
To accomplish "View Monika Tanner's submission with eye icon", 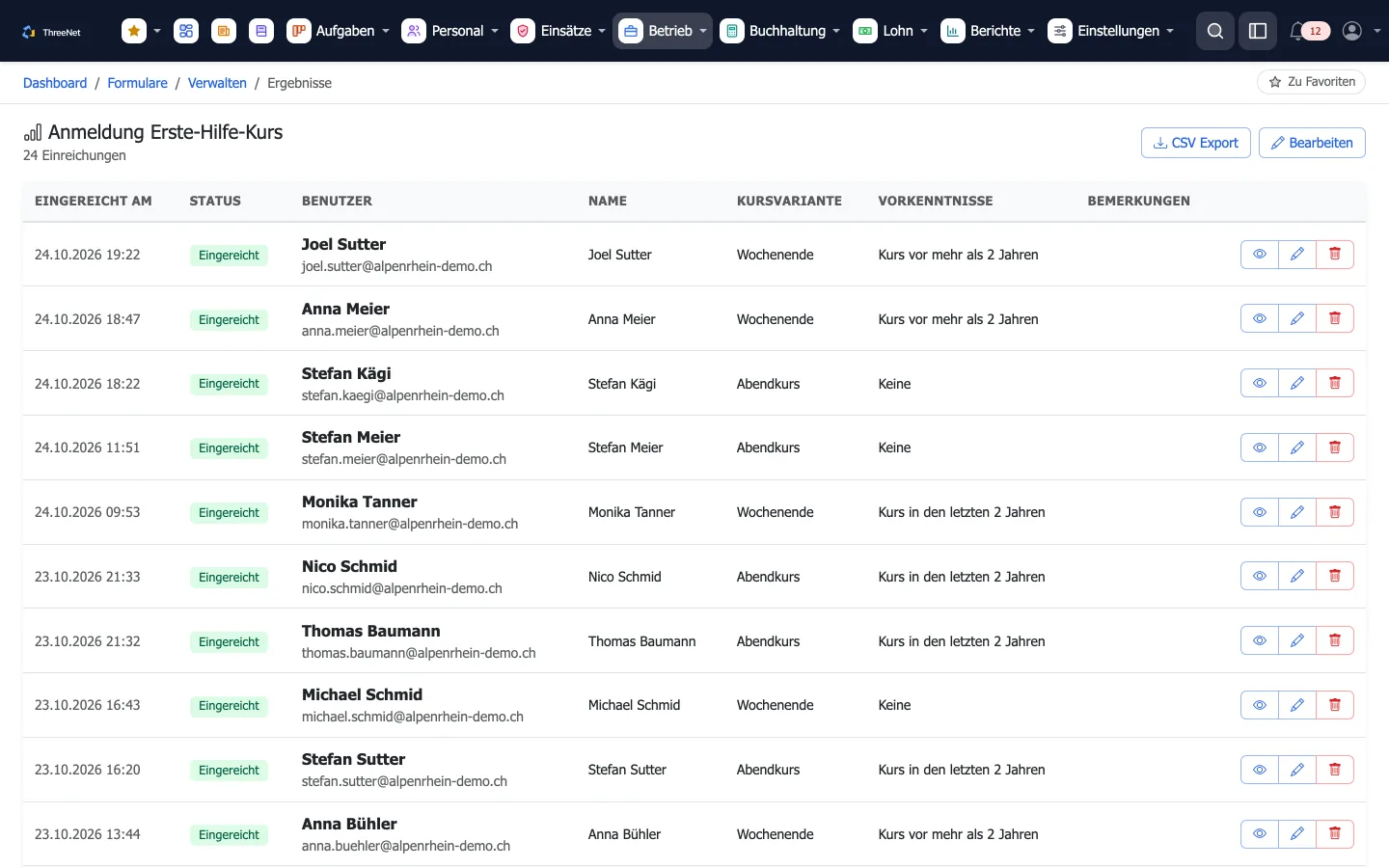I will point(1260,512).
